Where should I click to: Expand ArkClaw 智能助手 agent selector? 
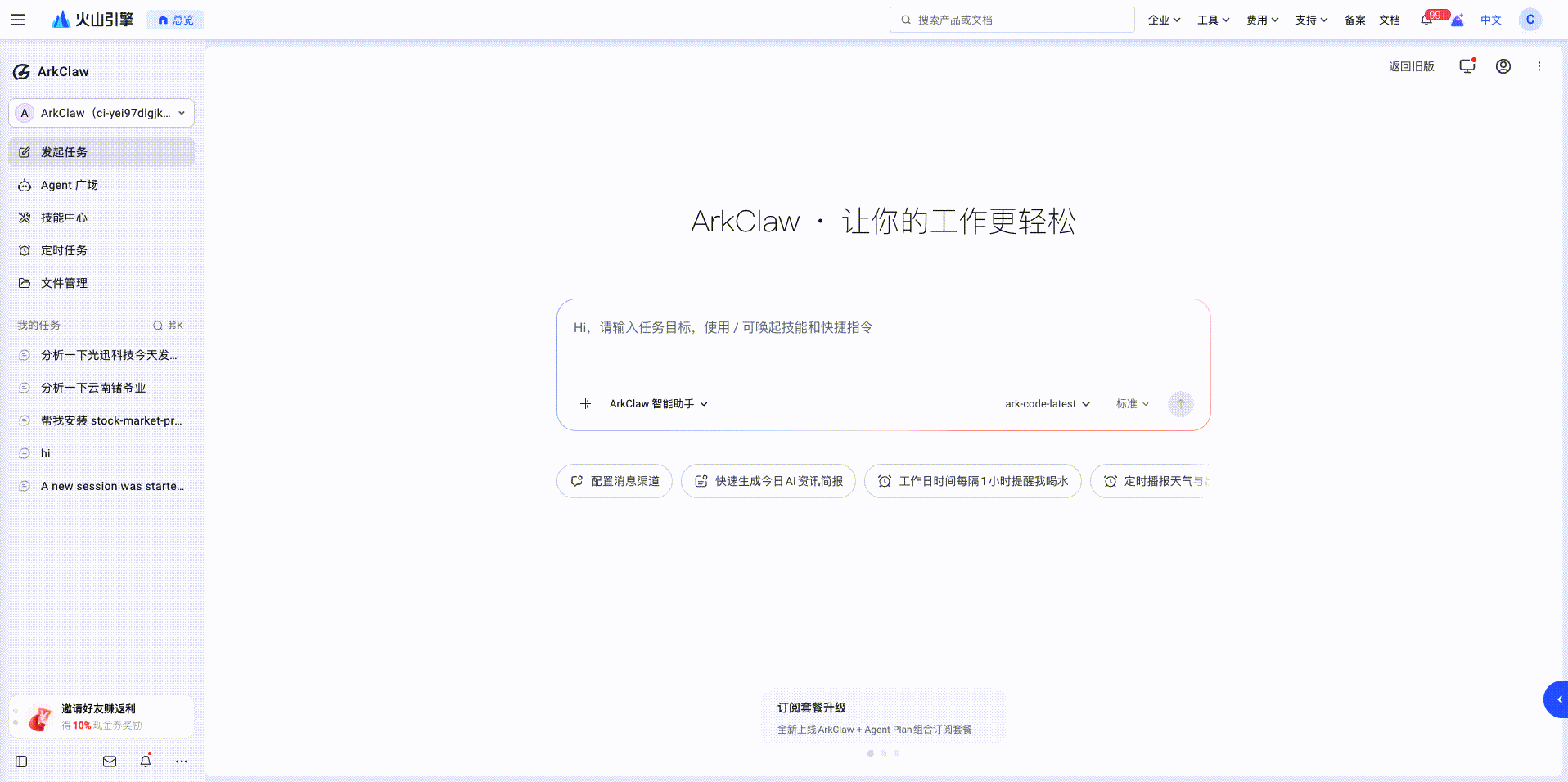coord(659,404)
